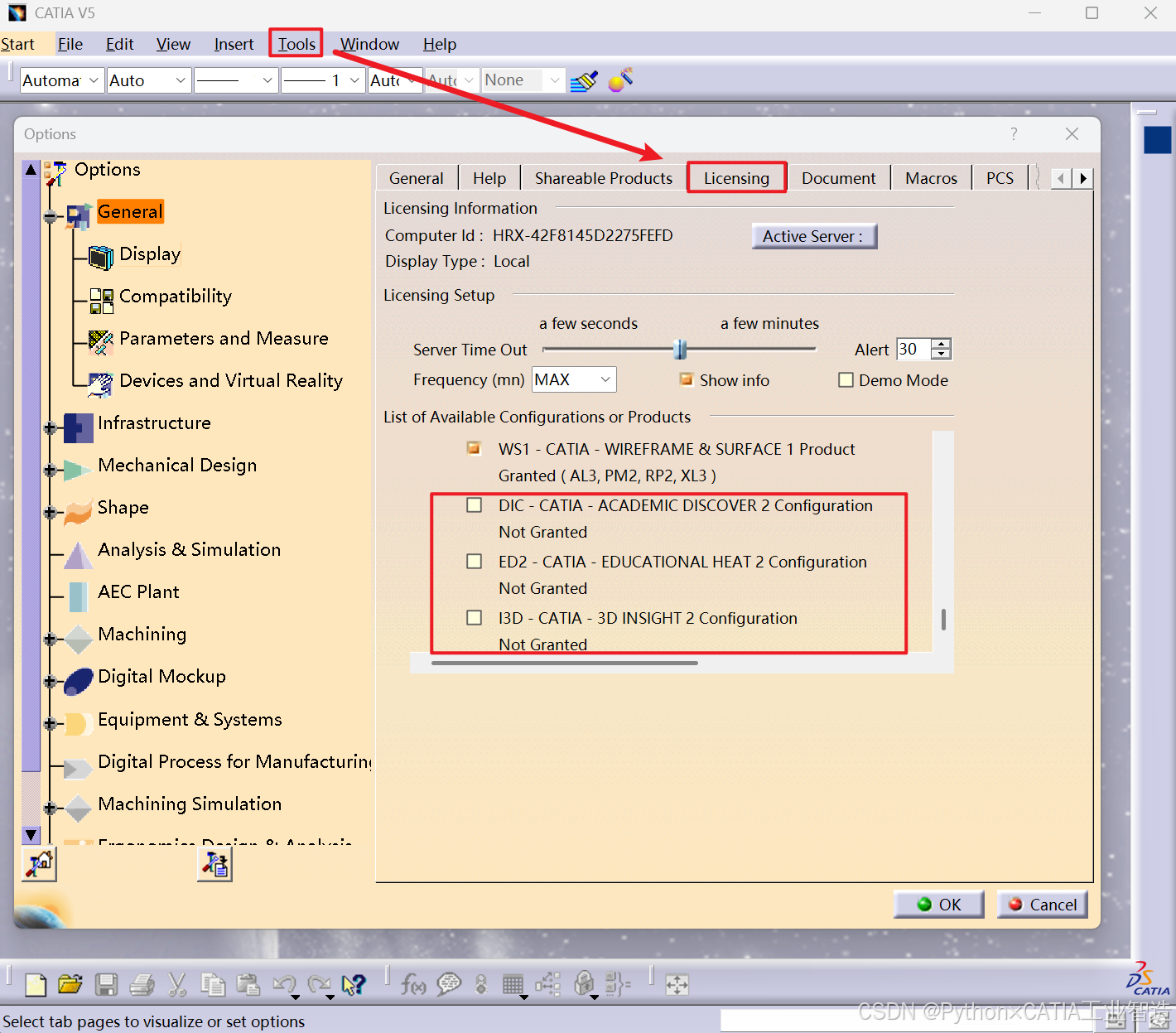The image size is (1176, 1033).
Task: Click the relations tree icon in bottom toolbar
Action: click(547, 984)
